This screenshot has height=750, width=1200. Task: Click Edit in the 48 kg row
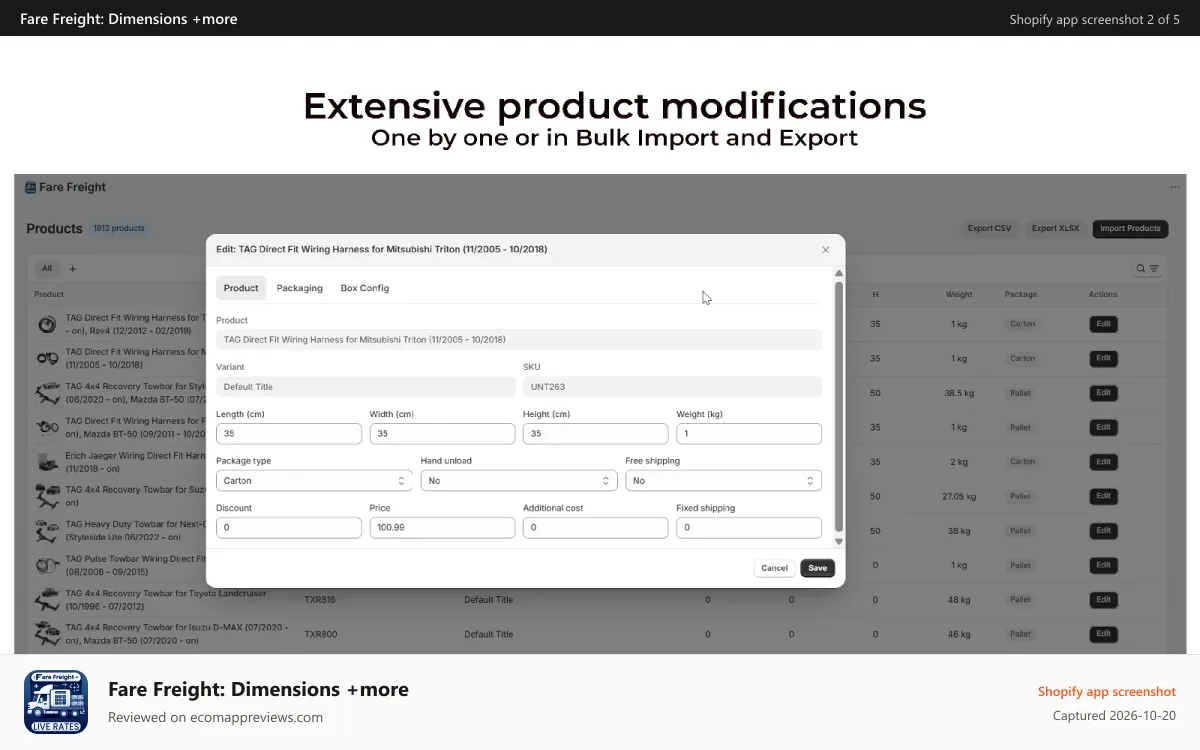coord(1103,600)
